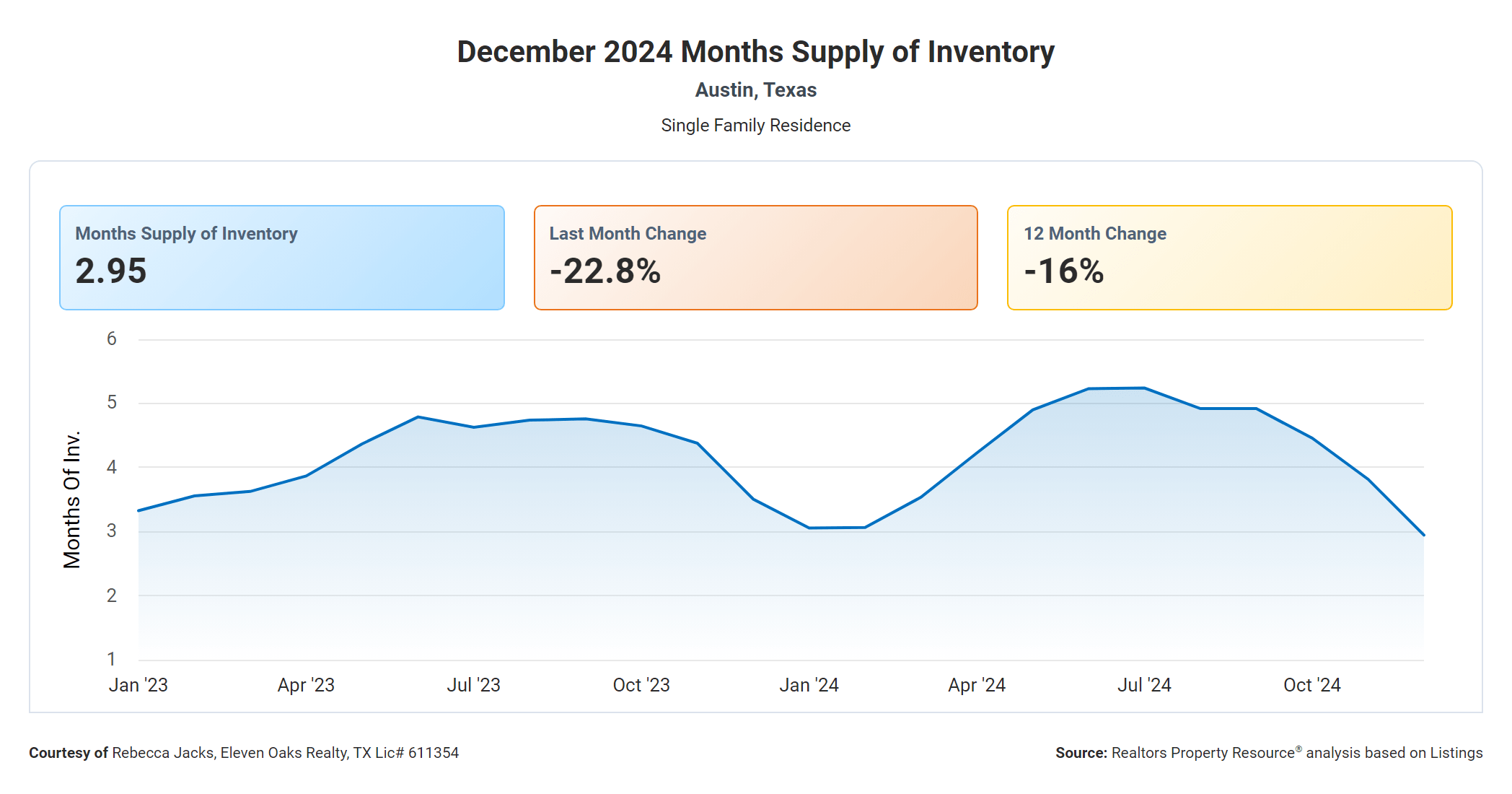Viewport: 1512px width, 794px height.
Task: Click the chart title heading
Action: (x=755, y=52)
